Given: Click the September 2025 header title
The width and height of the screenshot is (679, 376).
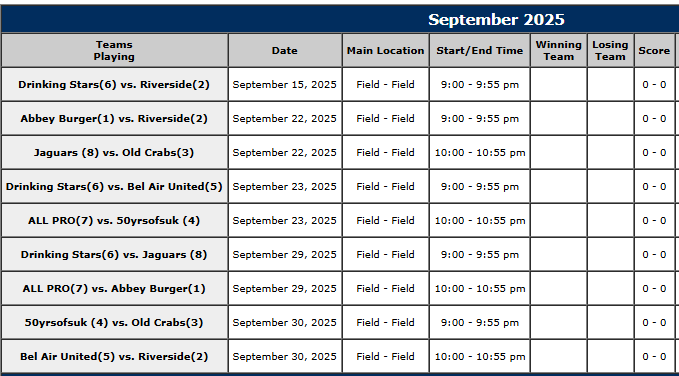Looking at the screenshot, I should [x=496, y=19].
